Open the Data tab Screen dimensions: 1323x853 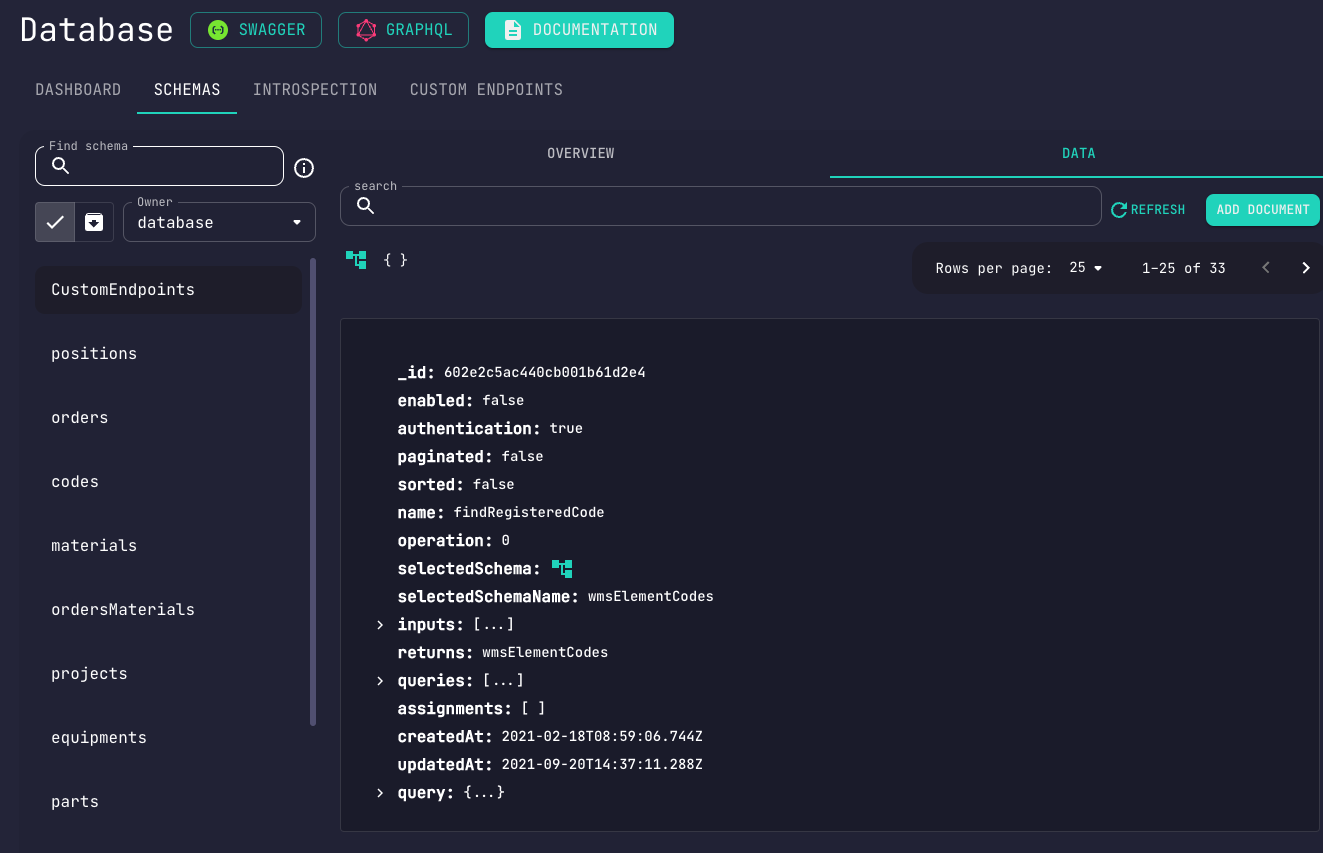coord(1078,154)
